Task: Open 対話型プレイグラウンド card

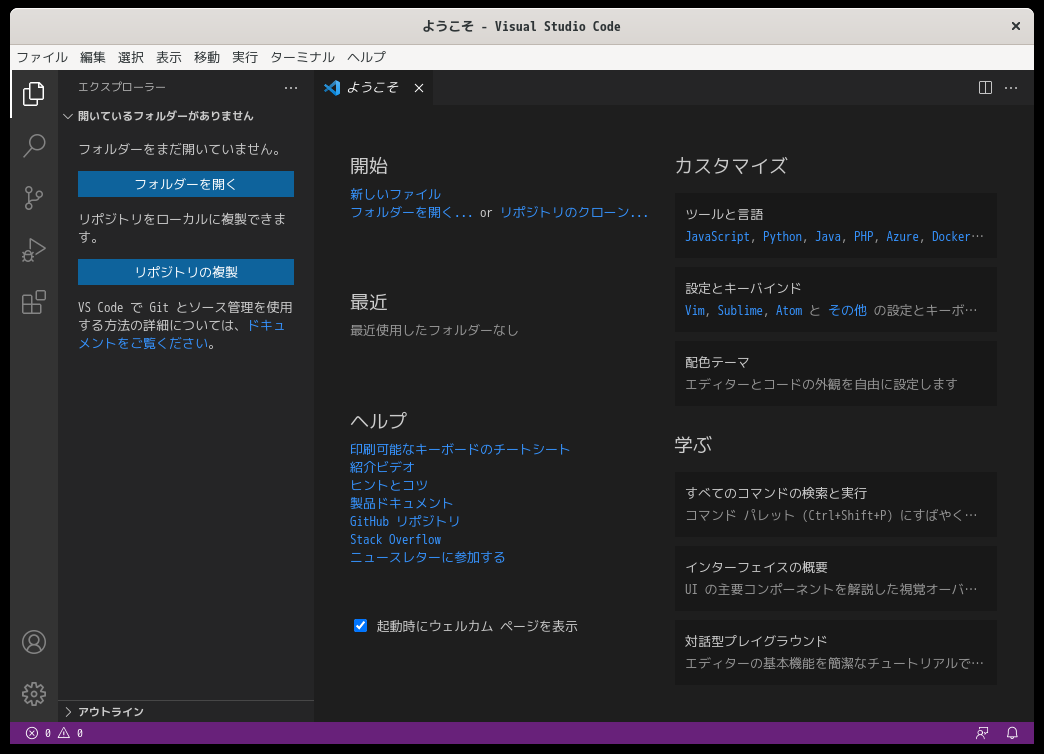Action: (x=836, y=652)
